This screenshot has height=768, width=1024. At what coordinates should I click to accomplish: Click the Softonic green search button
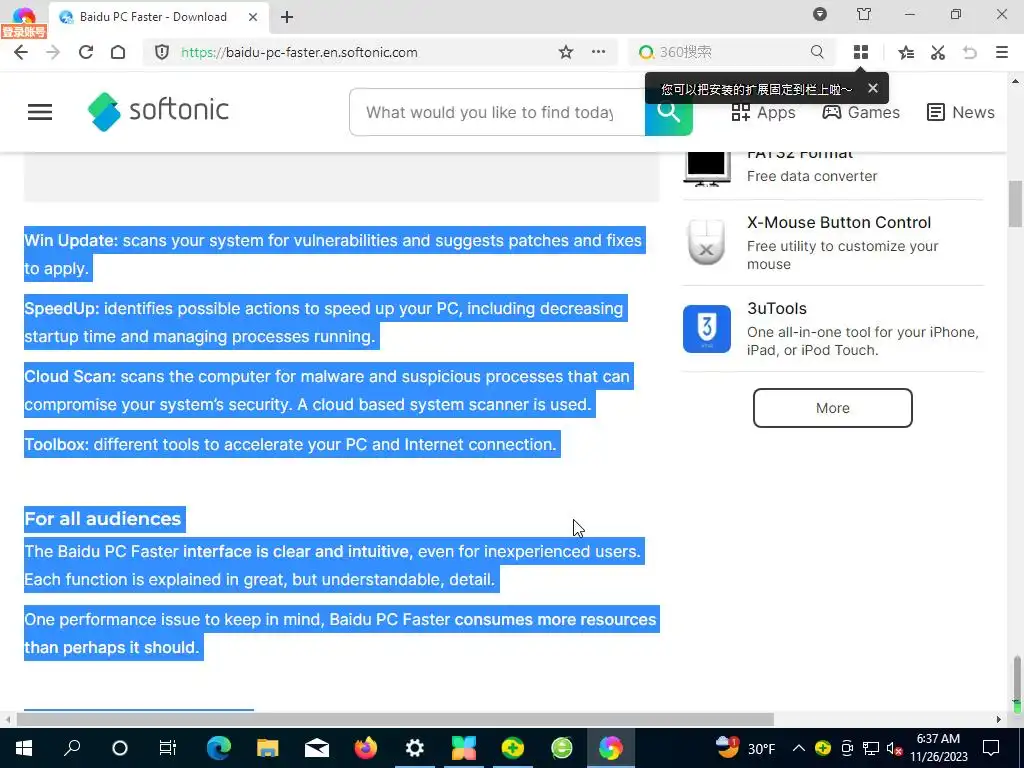click(668, 112)
